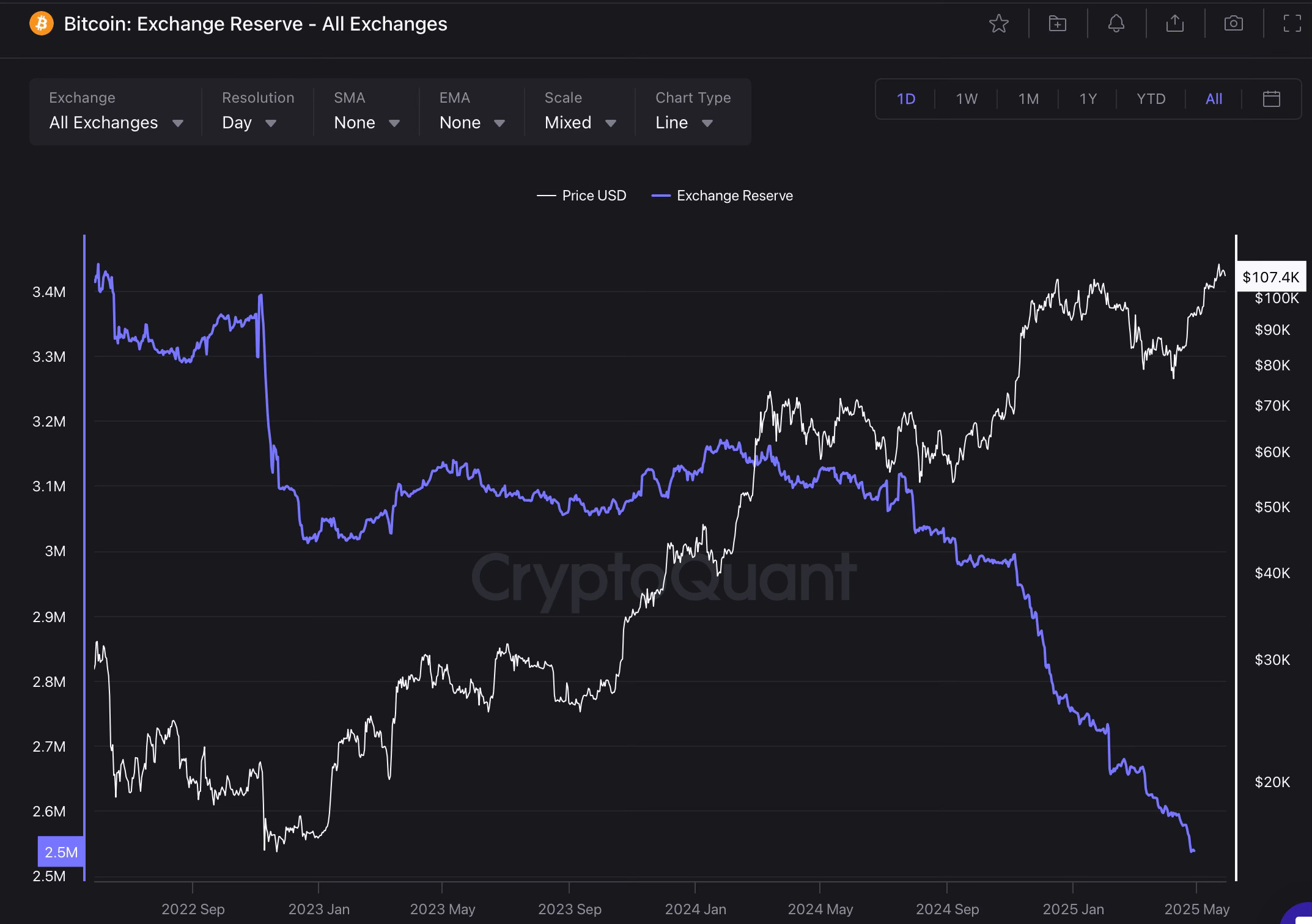Click the $107.4K price axis label

tap(1270, 277)
